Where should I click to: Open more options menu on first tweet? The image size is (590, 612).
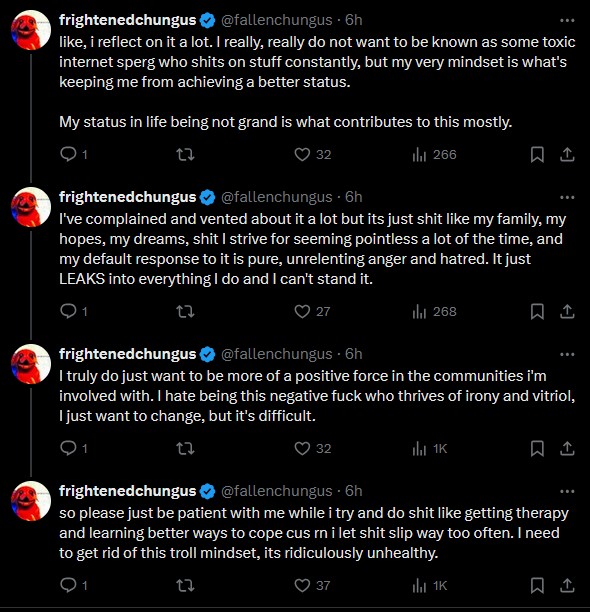coord(567,20)
